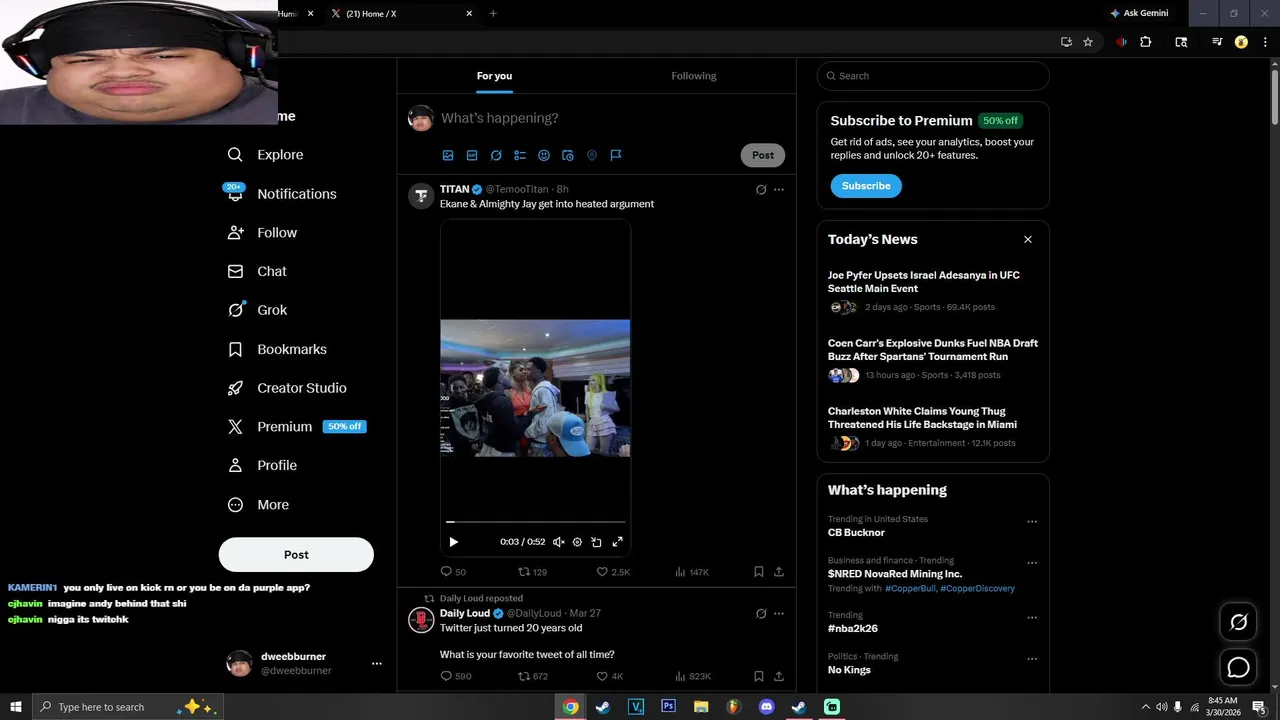Seek on the video progress bar

[535, 522]
